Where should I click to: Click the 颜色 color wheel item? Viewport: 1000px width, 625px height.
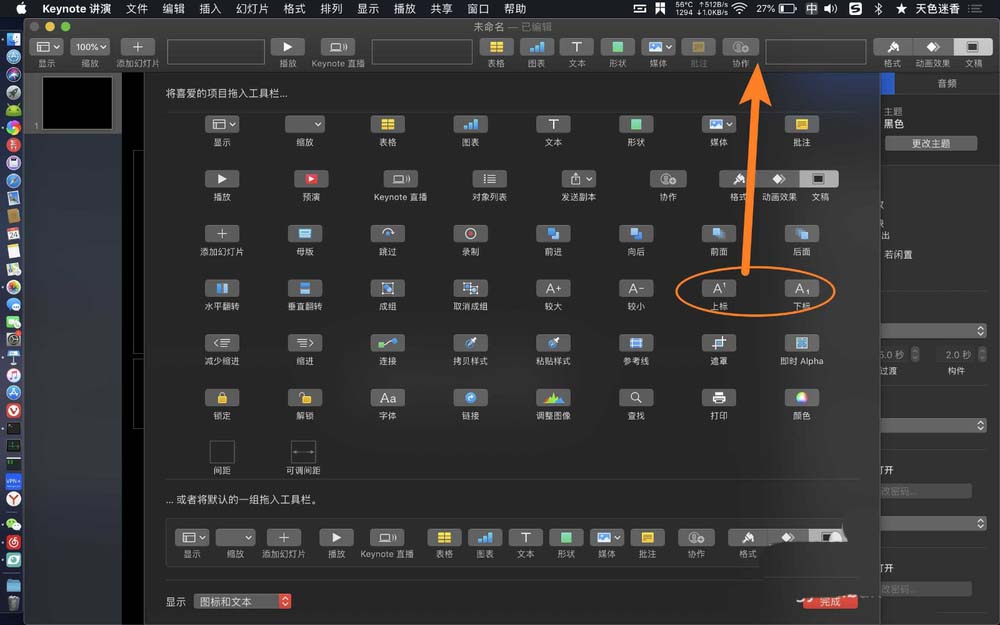[x=801, y=397]
